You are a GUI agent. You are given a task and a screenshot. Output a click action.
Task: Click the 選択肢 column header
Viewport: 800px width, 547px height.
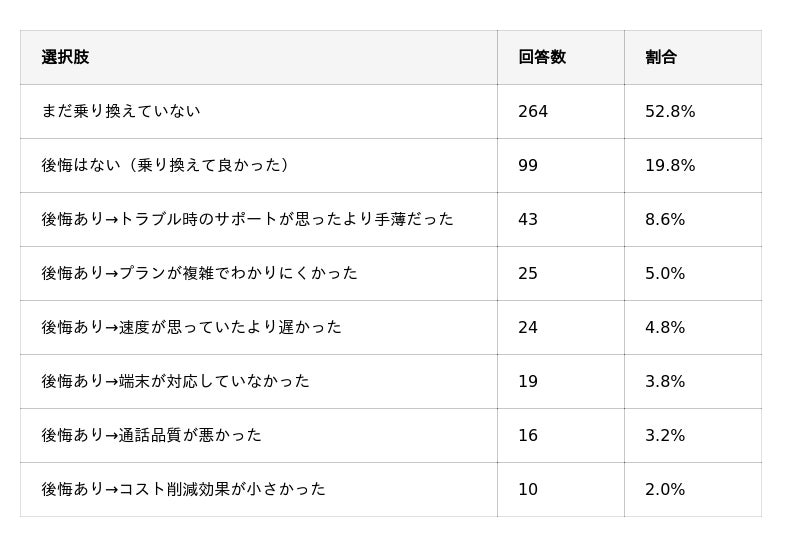coord(65,58)
